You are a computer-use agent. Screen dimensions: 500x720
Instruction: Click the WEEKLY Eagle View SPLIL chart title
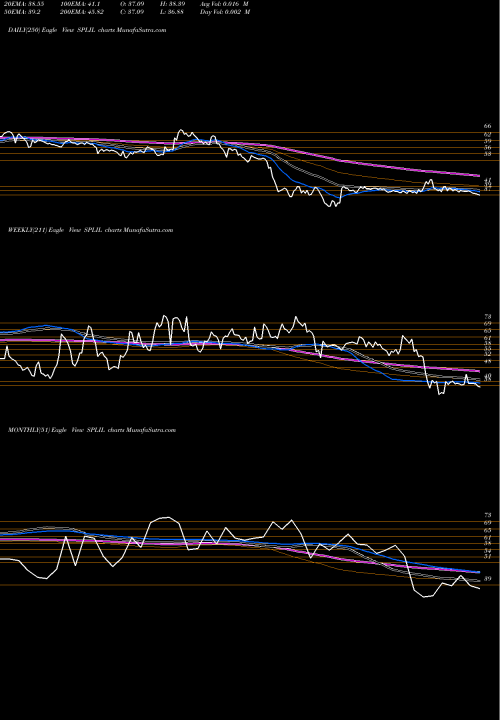(90, 230)
